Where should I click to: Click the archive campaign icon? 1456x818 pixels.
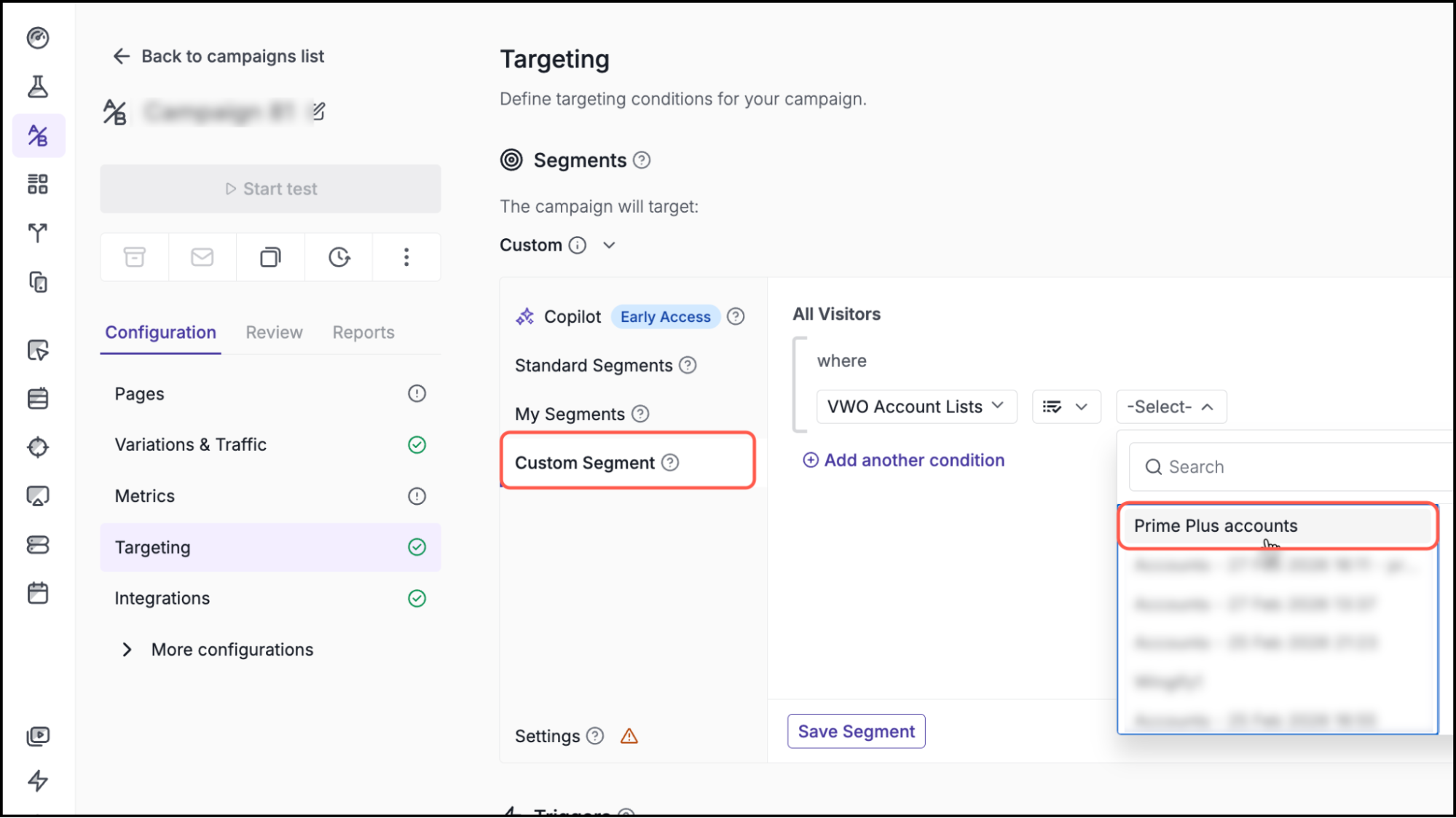[135, 257]
